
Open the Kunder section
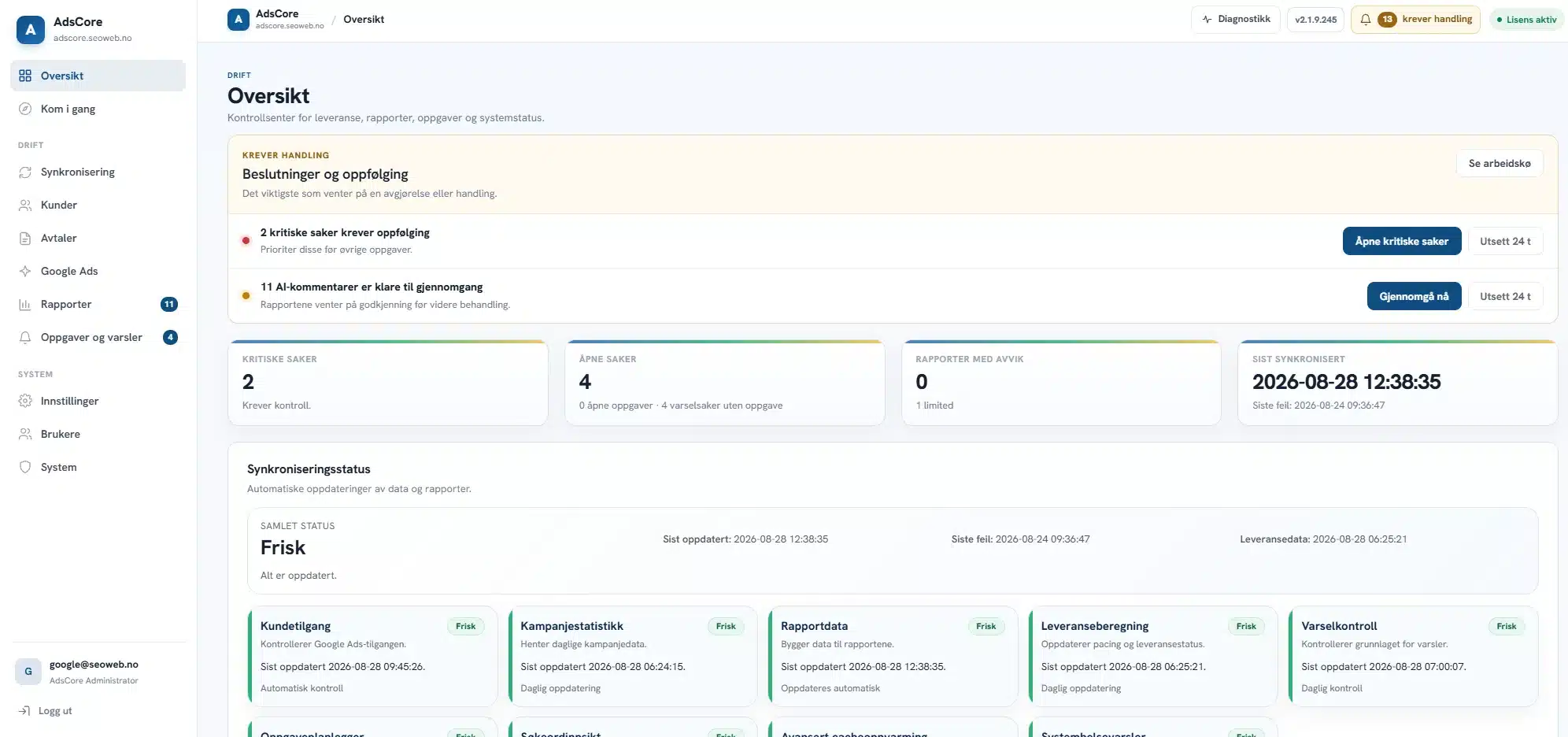[x=98, y=205]
